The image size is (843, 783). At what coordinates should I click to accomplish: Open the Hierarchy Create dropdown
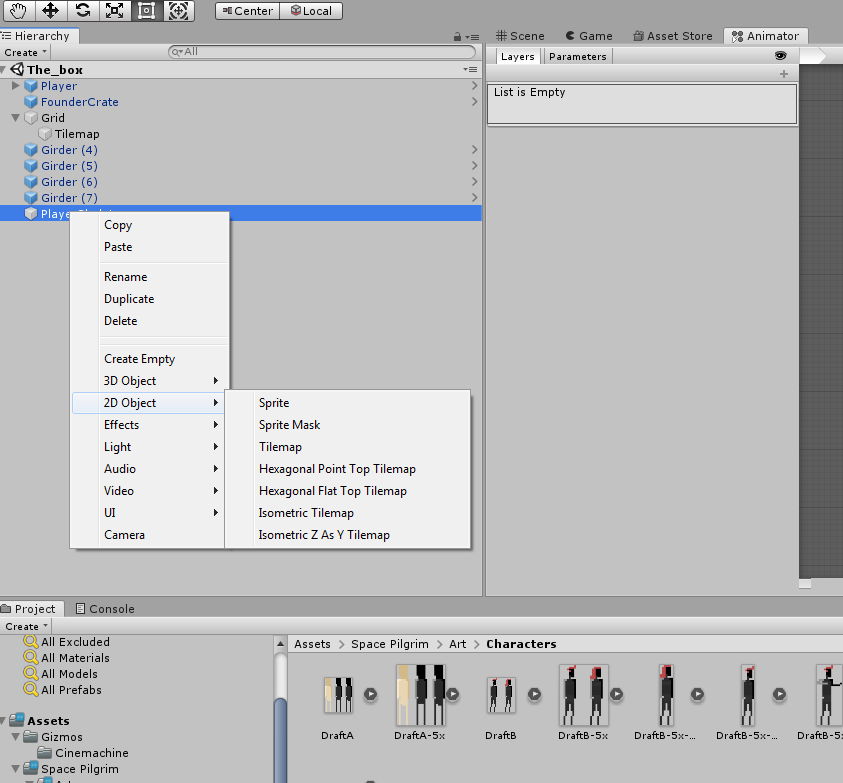click(24, 52)
